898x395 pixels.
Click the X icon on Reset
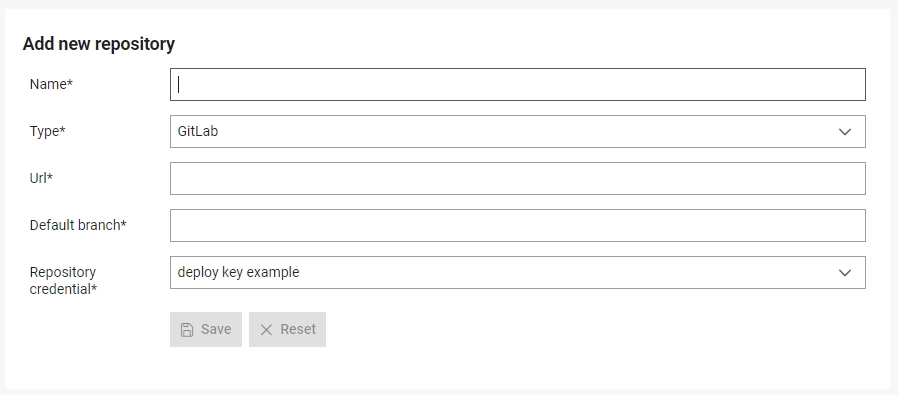(x=266, y=330)
